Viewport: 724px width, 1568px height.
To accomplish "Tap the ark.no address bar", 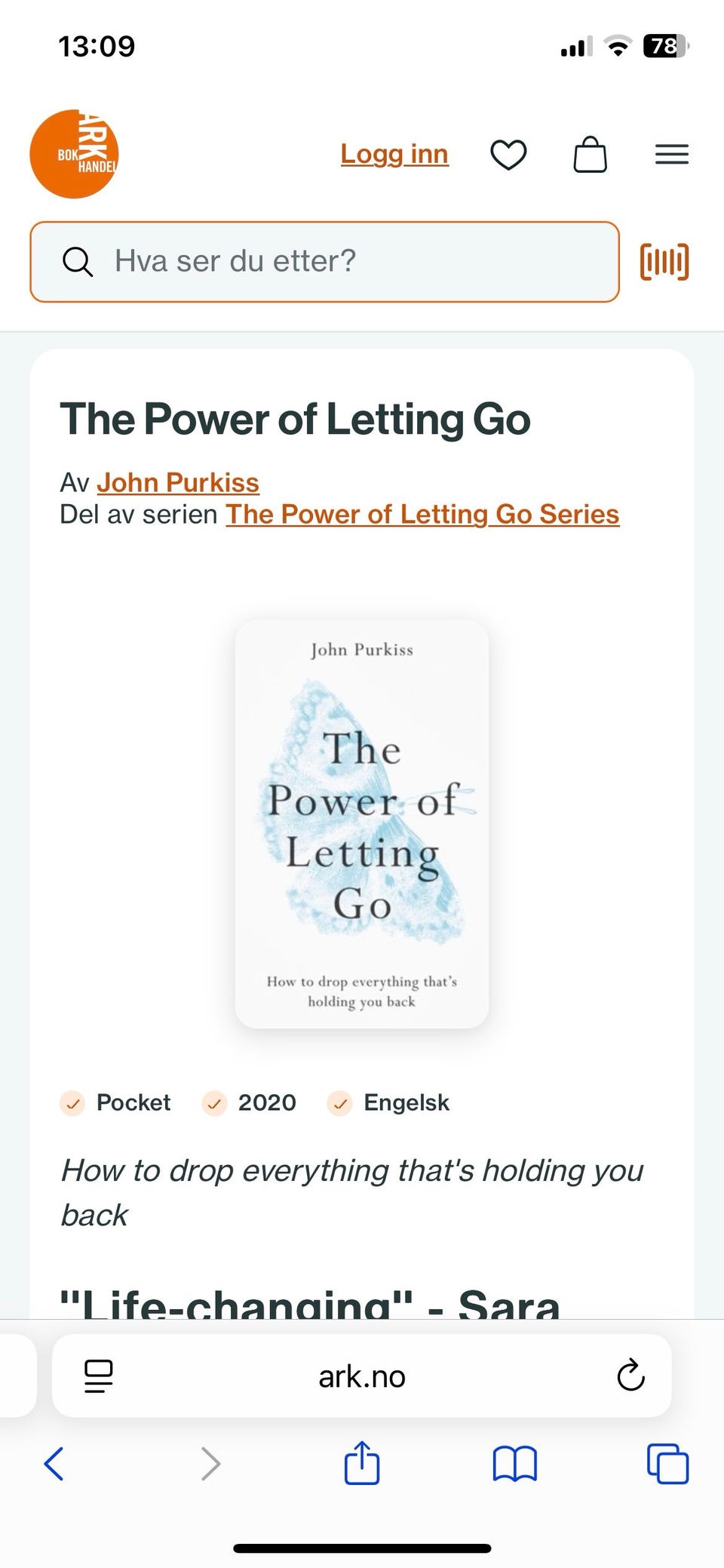I will pos(362,1376).
